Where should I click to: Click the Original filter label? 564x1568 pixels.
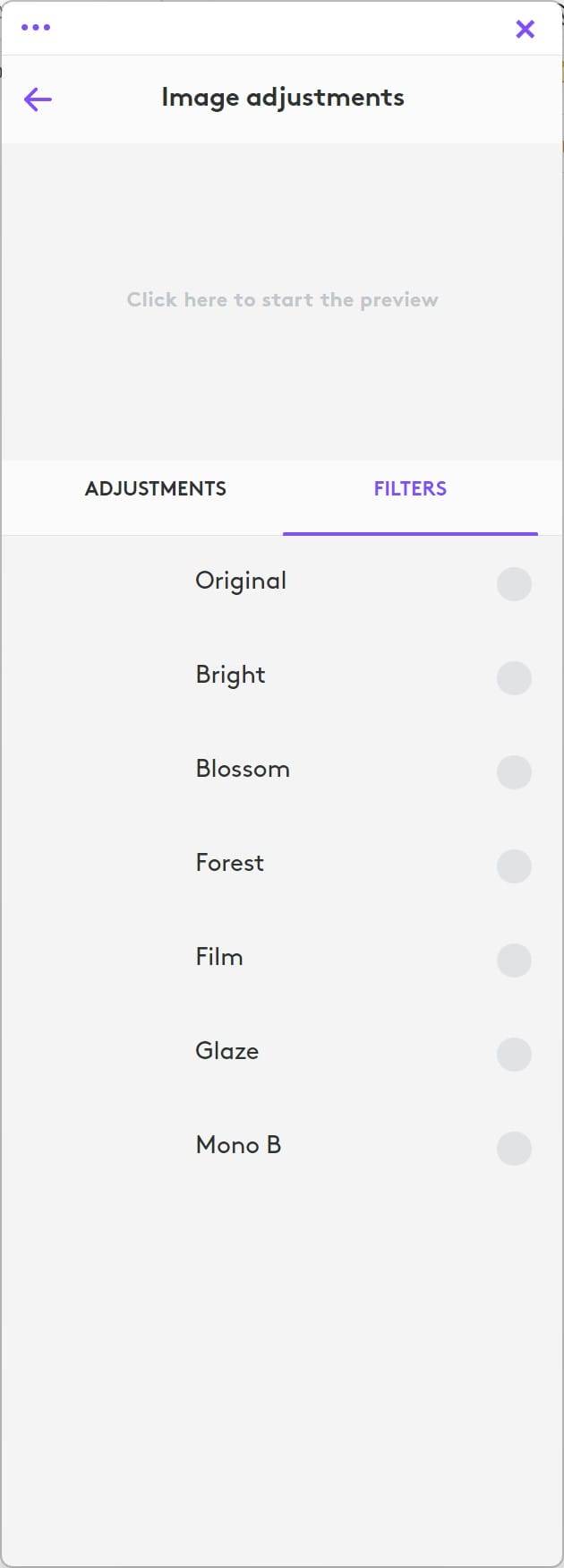(241, 582)
